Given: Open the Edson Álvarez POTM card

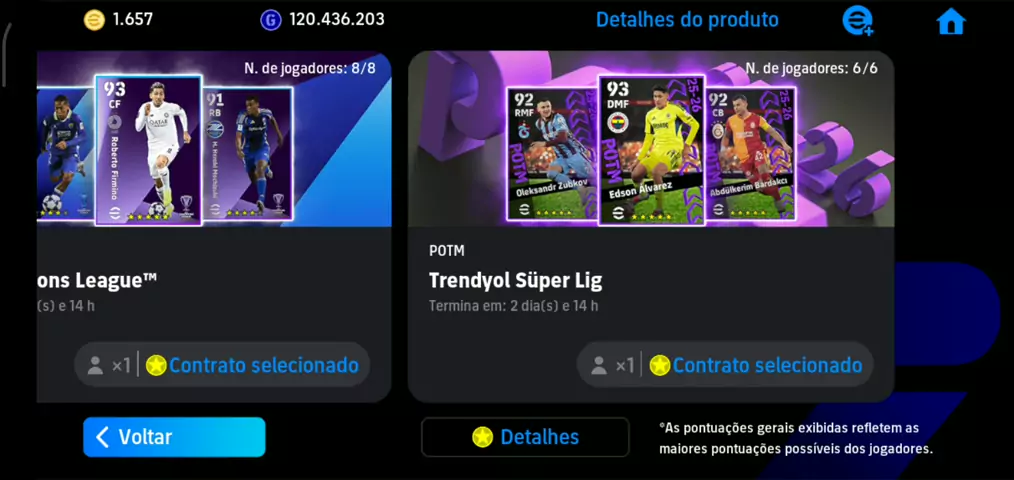Looking at the screenshot, I should [x=651, y=150].
